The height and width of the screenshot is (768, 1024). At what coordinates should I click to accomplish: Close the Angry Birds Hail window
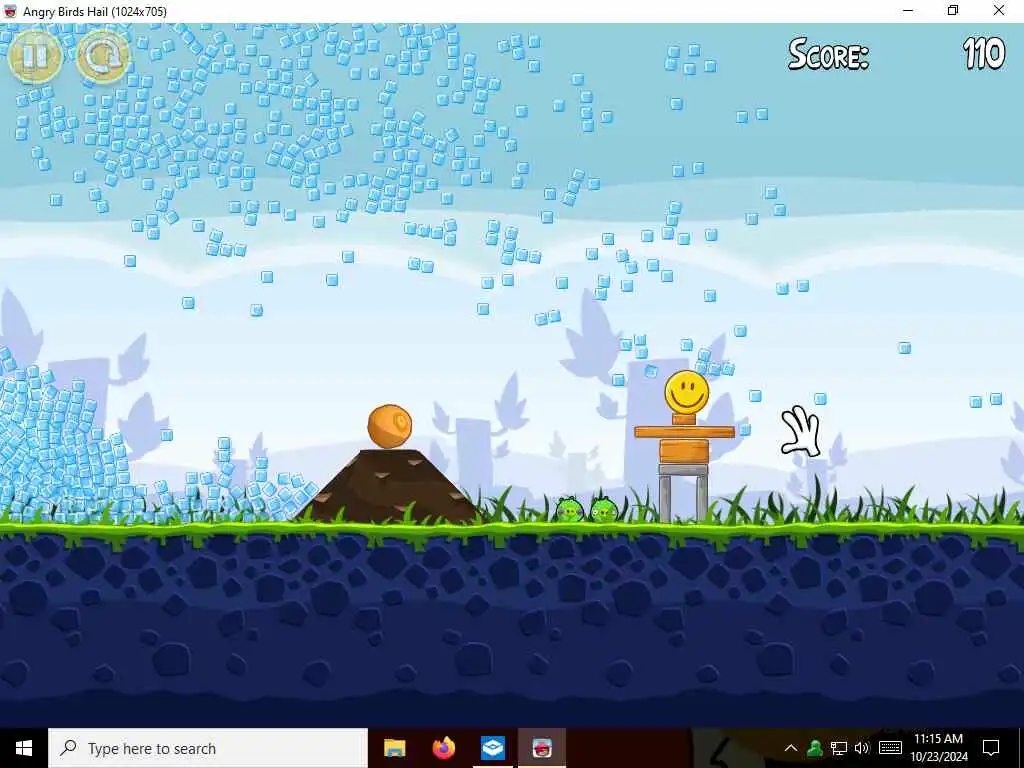coord(999,11)
